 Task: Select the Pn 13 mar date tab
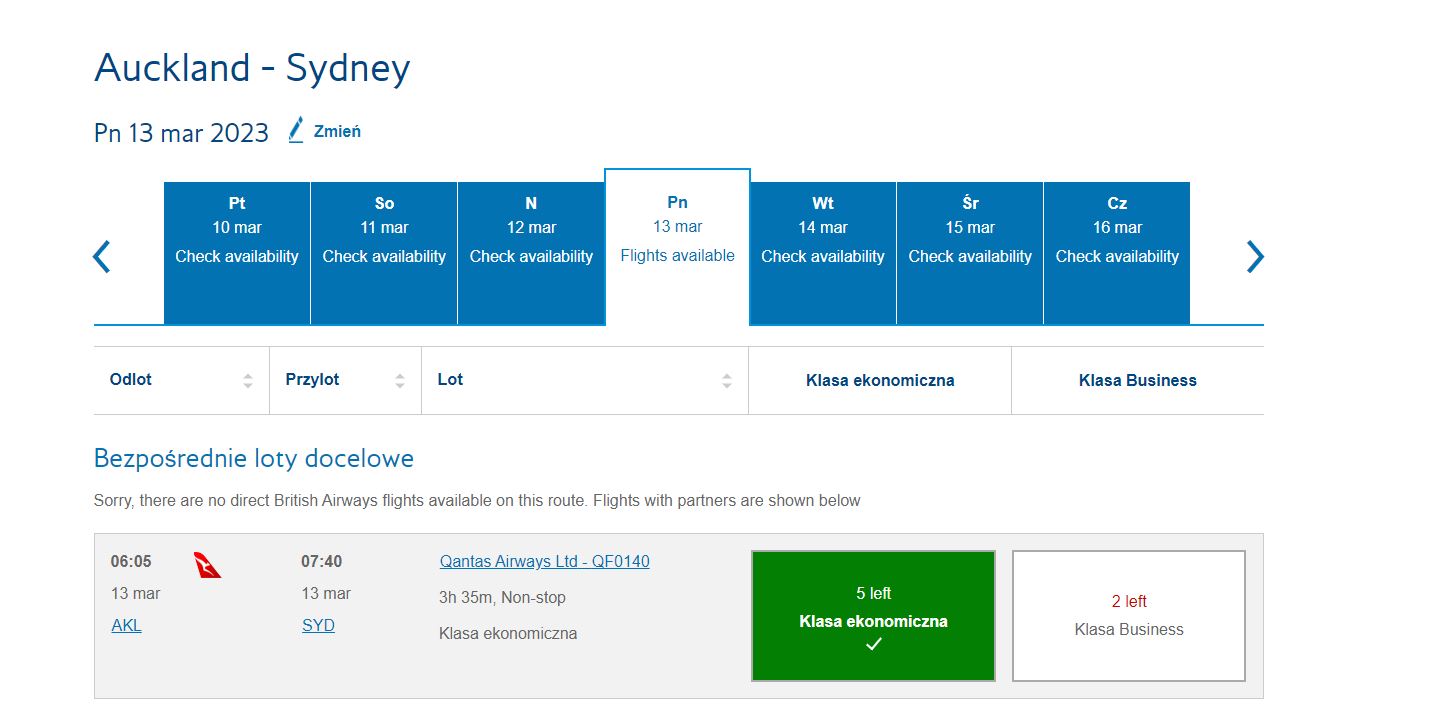click(x=677, y=247)
